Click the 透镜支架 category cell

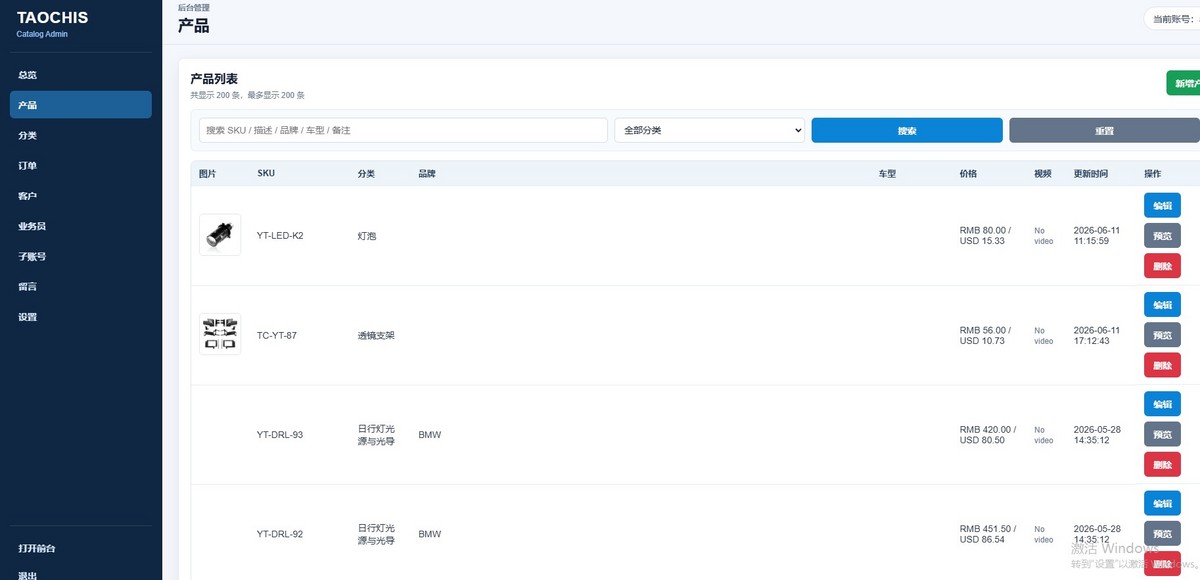[x=376, y=335]
